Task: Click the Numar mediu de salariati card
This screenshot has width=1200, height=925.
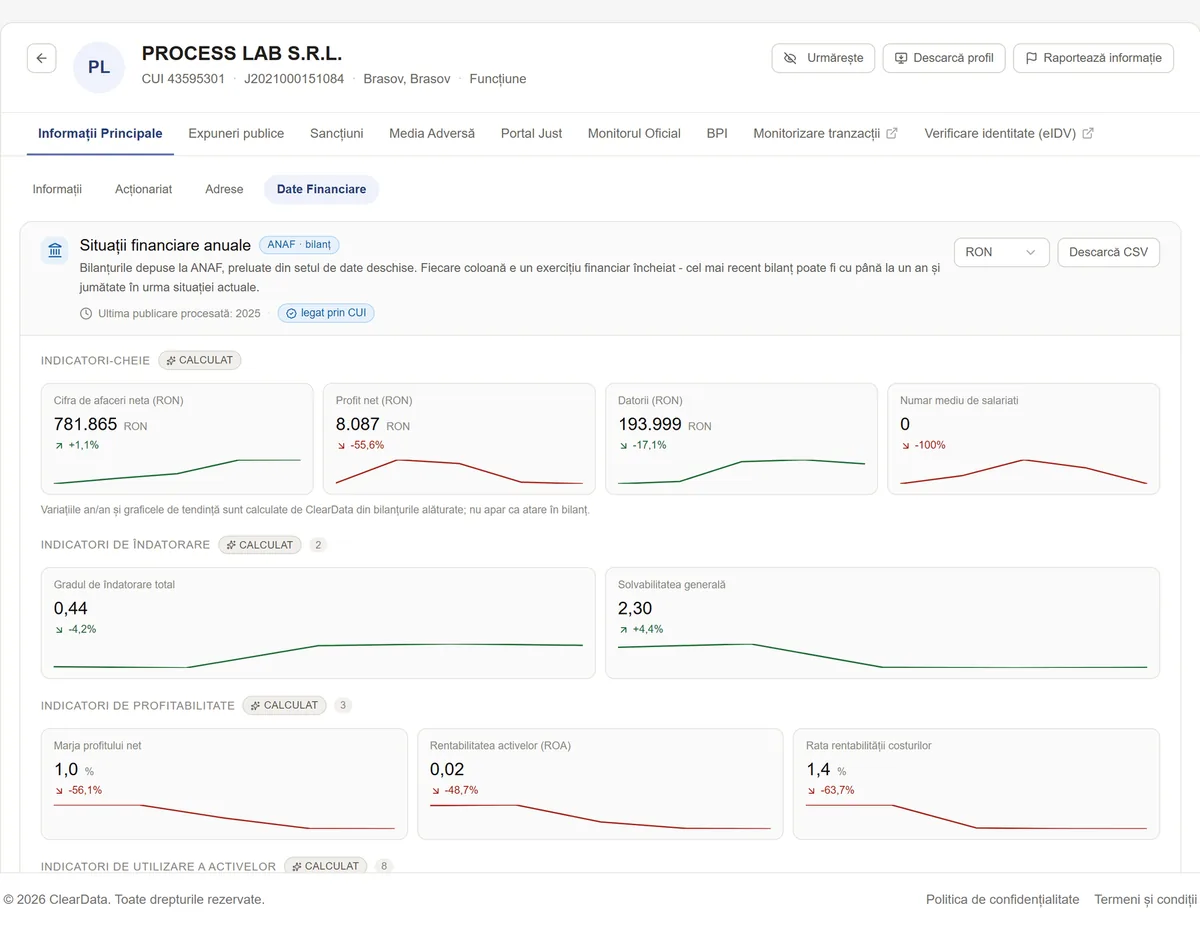Action: [x=1023, y=439]
